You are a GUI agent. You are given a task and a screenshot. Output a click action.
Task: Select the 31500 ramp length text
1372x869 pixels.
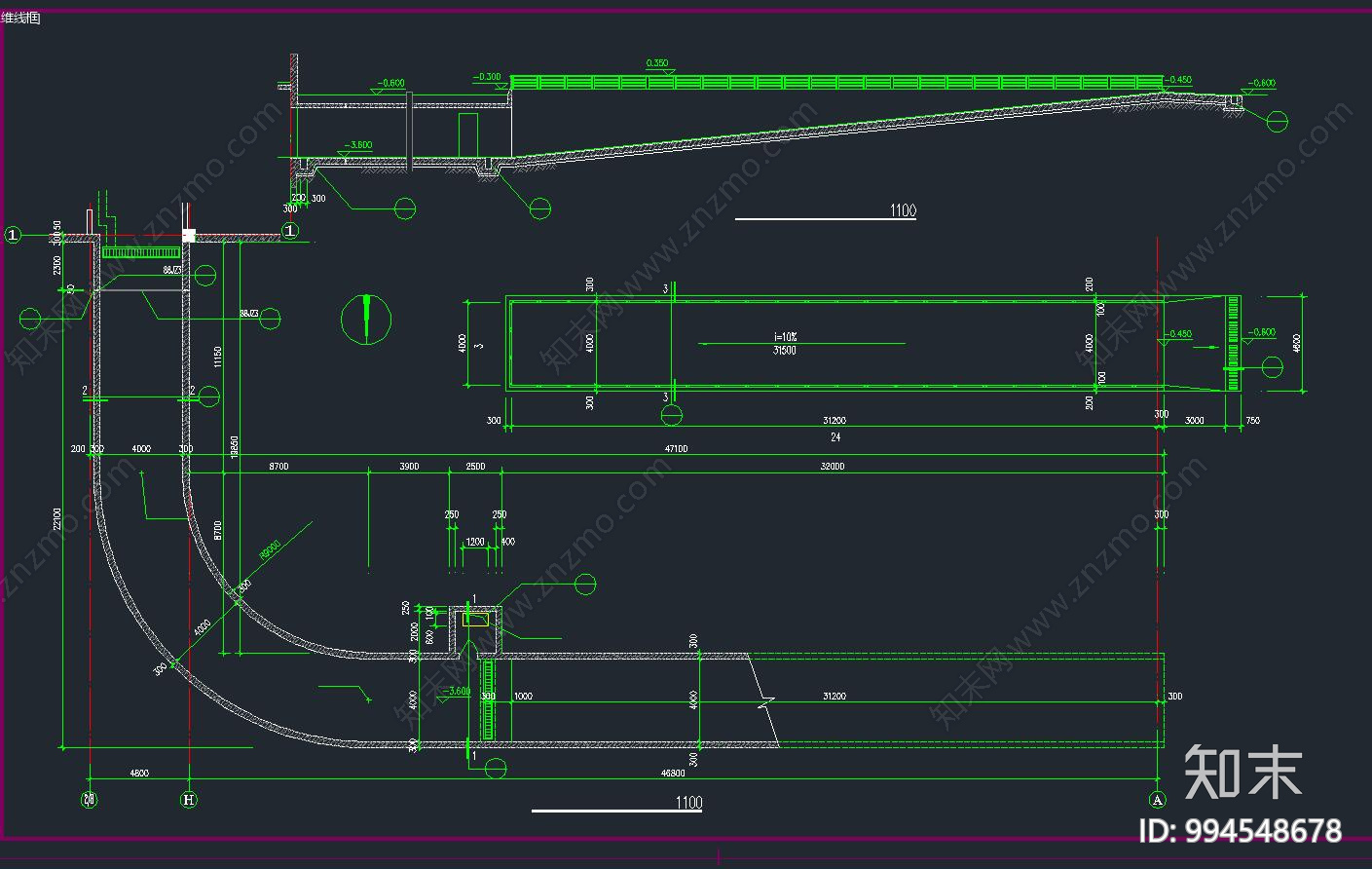tap(784, 351)
